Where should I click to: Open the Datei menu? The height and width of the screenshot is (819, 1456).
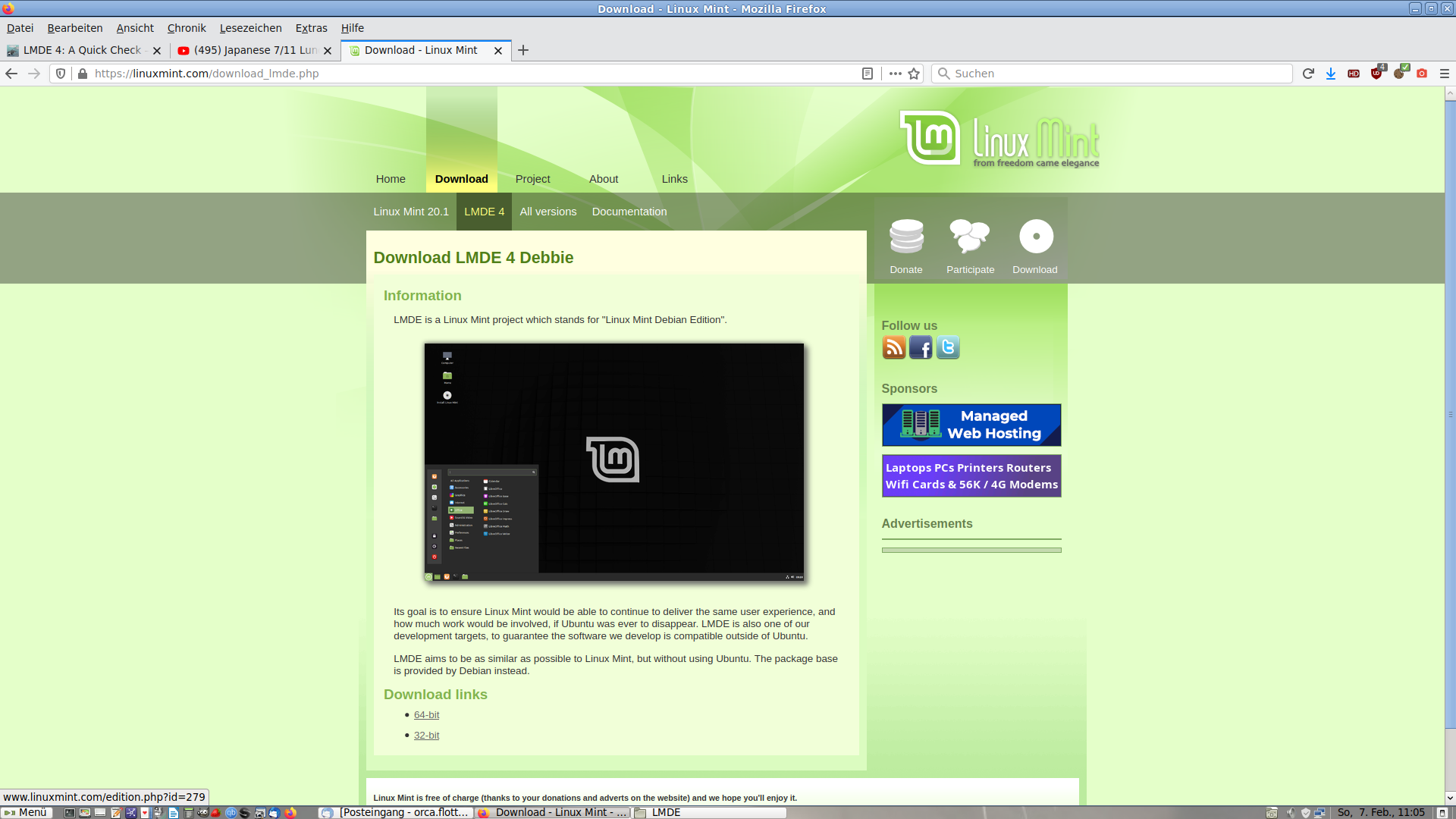coord(20,28)
